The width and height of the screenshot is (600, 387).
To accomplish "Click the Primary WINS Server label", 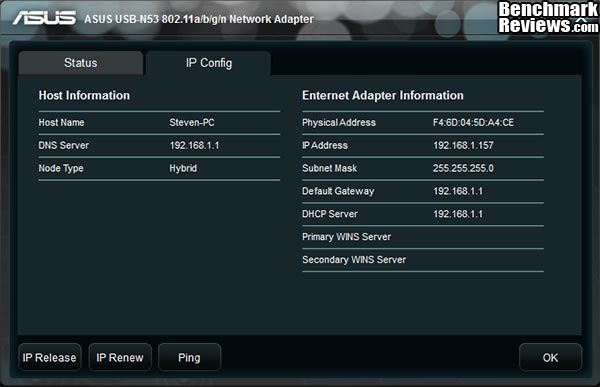I will (346, 237).
